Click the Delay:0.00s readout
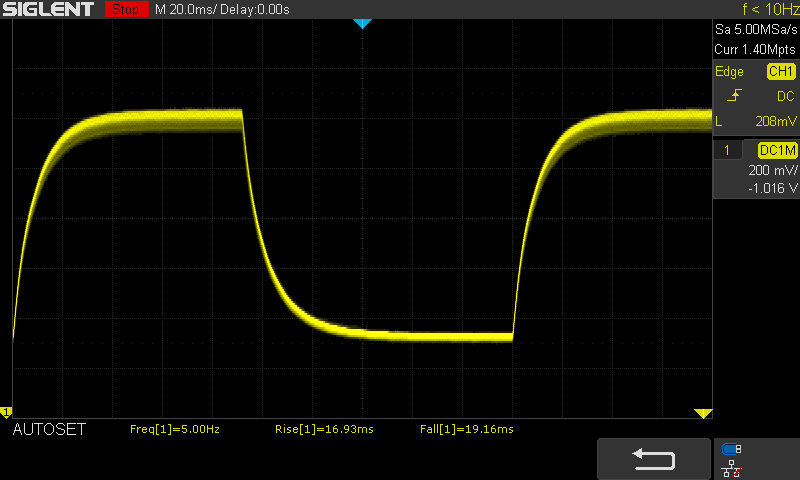The height and width of the screenshot is (480, 800). pyautogui.click(x=255, y=10)
